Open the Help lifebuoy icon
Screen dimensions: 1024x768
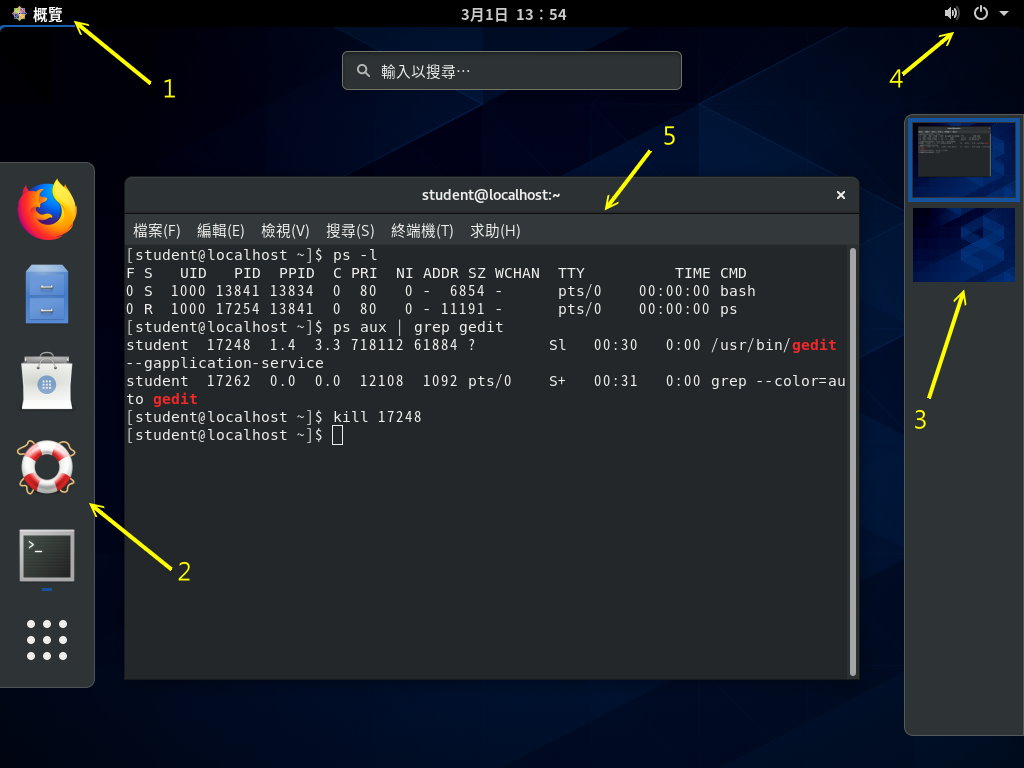pyautogui.click(x=47, y=467)
